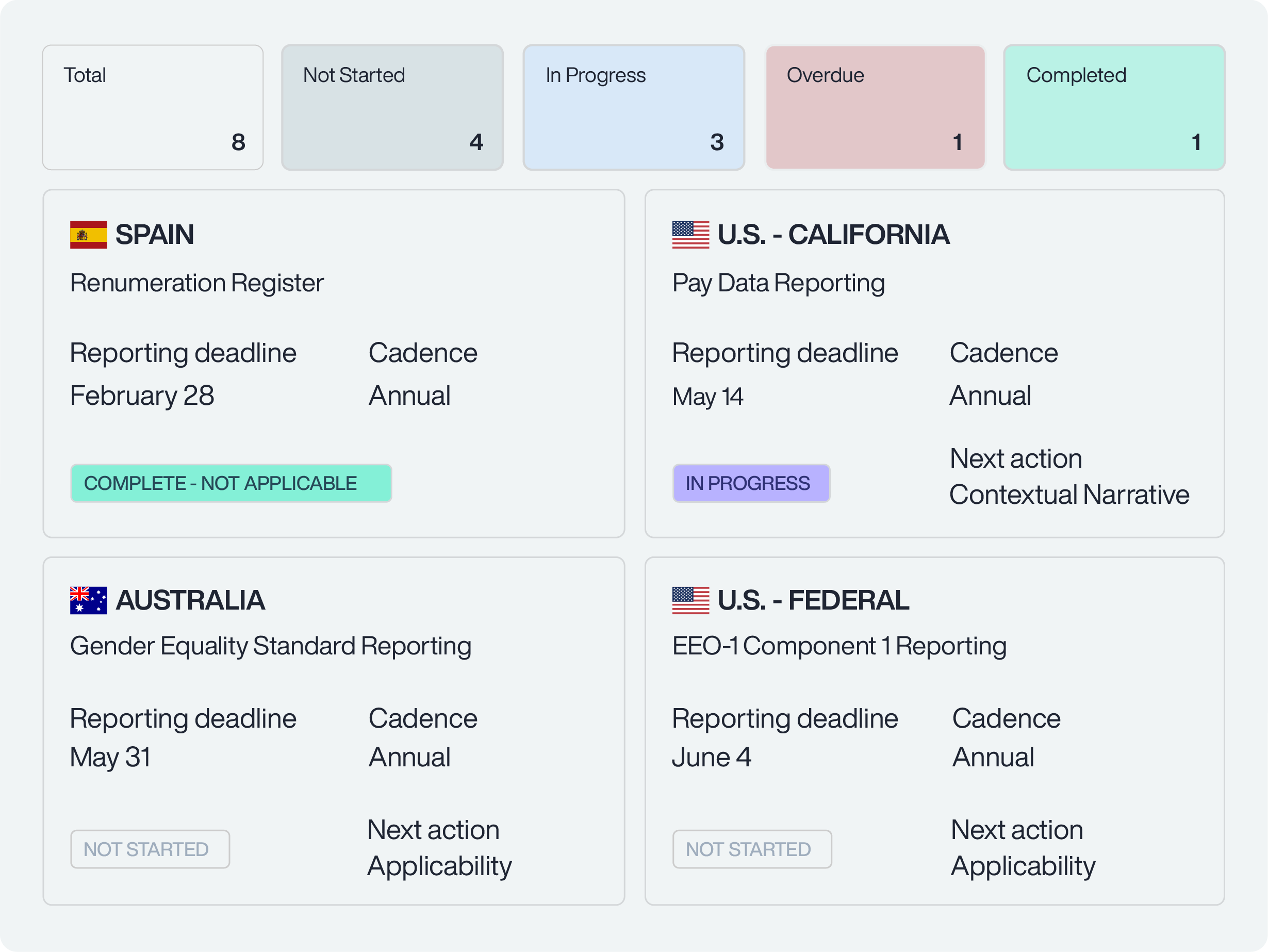Open Australia's Applicability next action
The image size is (1268, 952).
point(439,866)
